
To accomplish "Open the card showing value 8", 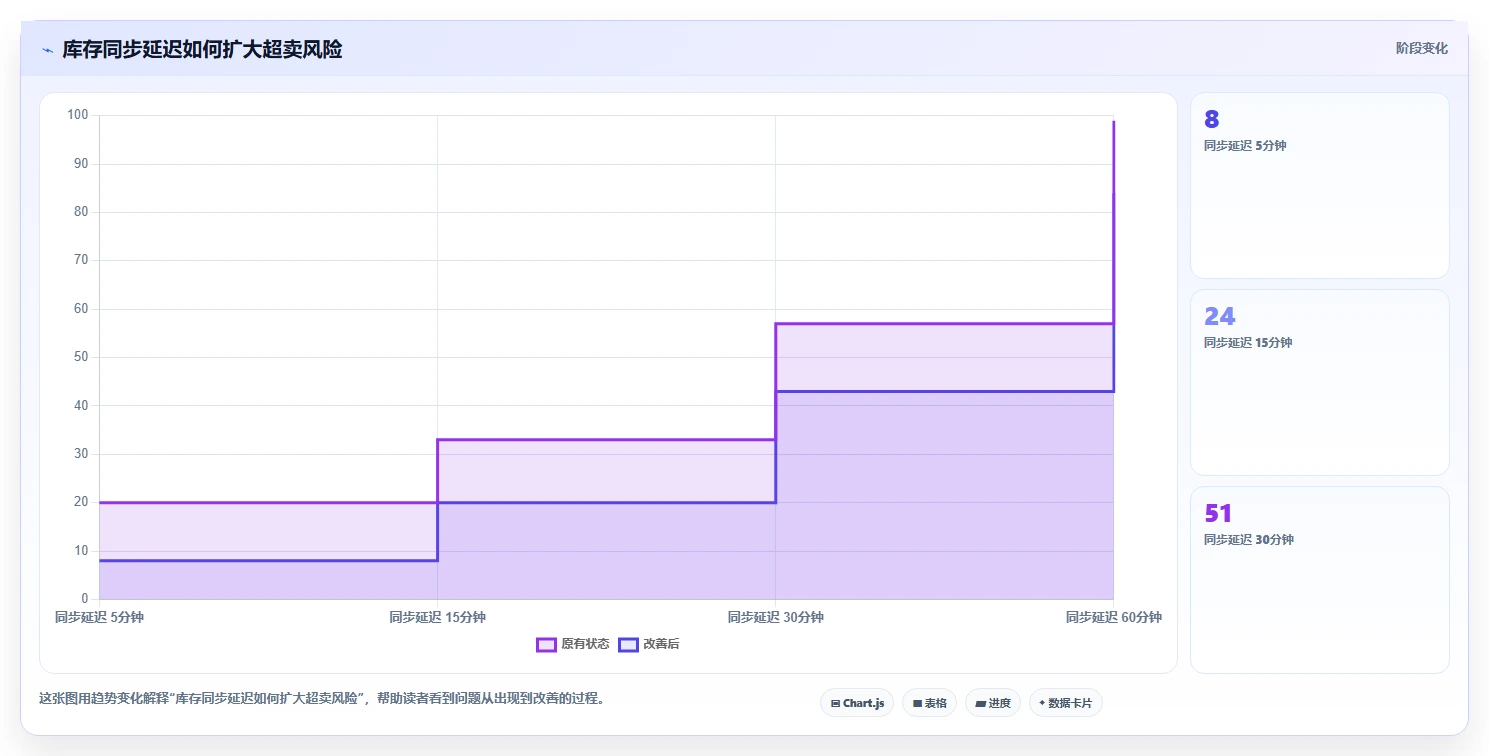I will [x=1319, y=185].
